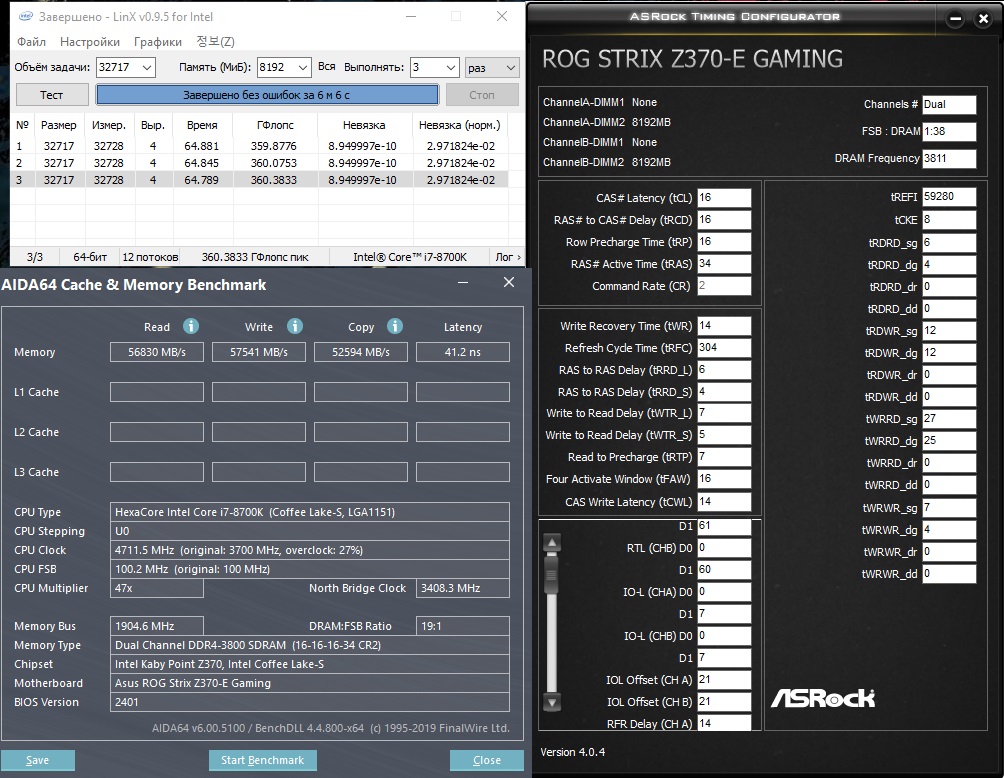This screenshot has width=1004, height=778.
Task: Click the tRCD value field
Action: tap(724, 220)
